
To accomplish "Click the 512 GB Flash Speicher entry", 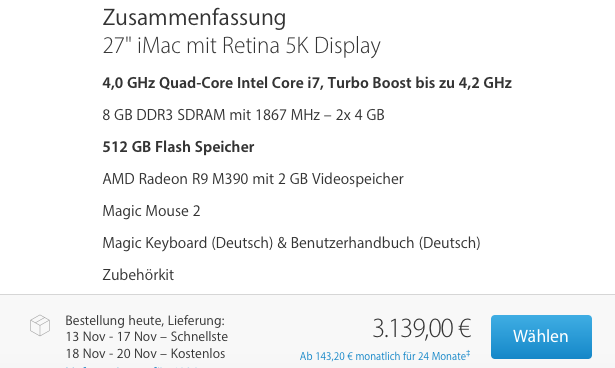I will [x=178, y=147].
